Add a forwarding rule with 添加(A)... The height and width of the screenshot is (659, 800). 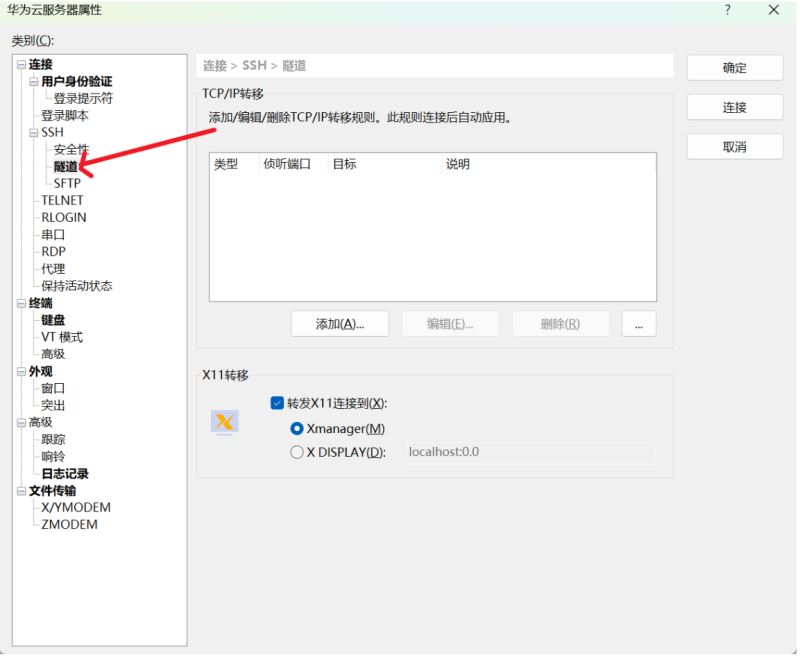click(x=340, y=324)
